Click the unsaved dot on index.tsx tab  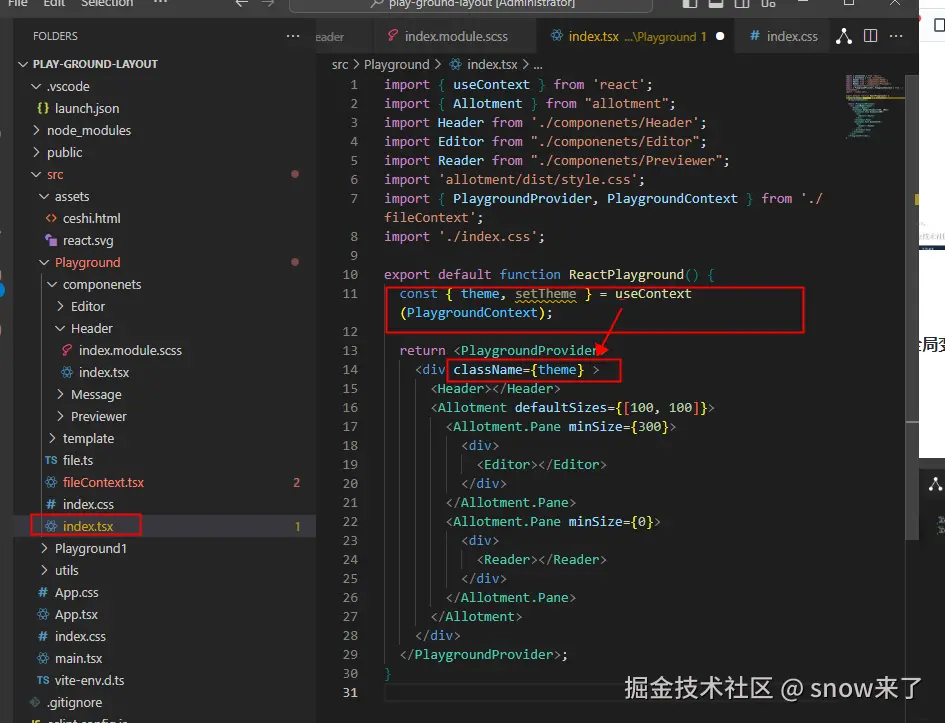tap(720, 36)
